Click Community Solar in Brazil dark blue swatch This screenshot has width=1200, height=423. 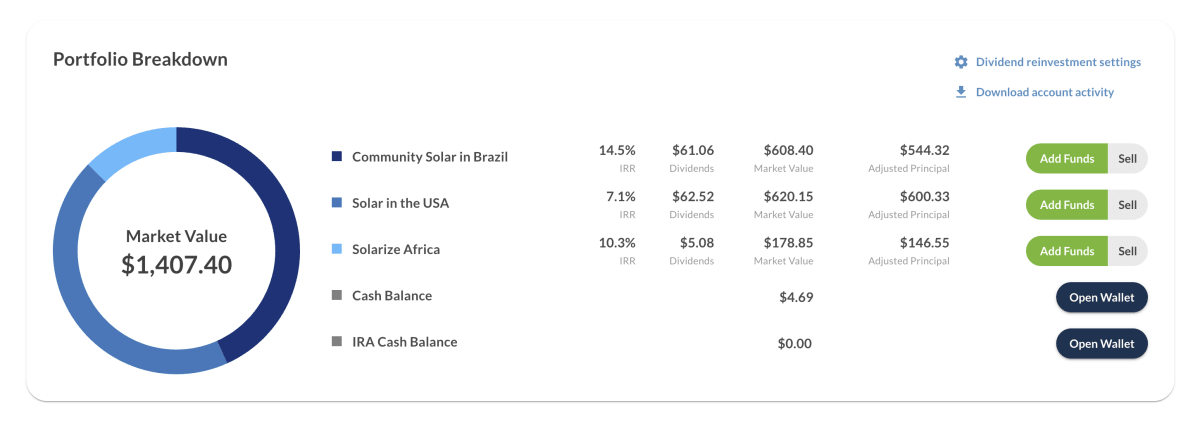[x=337, y=157]
